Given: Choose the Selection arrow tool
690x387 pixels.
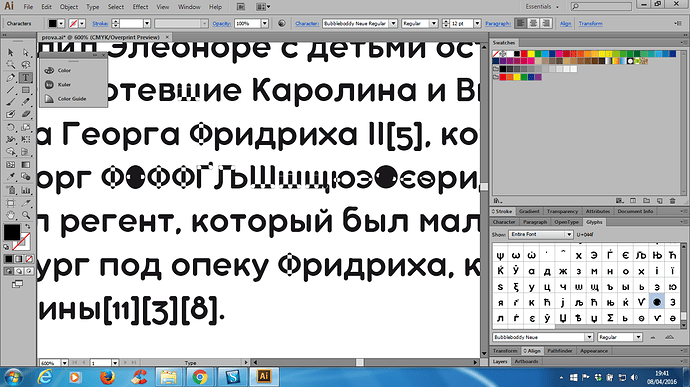Looking at the screenshot, I should 11,52.
